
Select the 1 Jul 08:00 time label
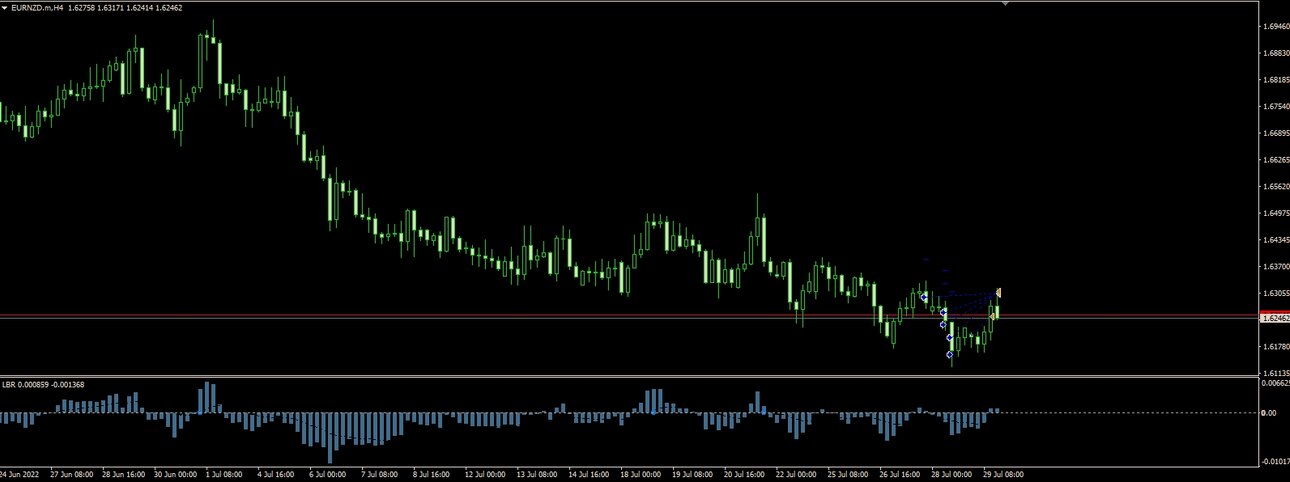coord(224,474)
